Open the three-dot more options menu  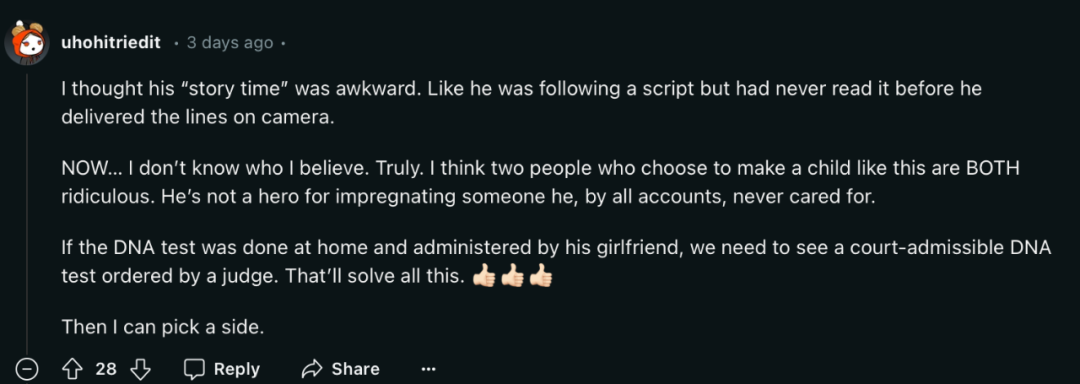[428, 370]
